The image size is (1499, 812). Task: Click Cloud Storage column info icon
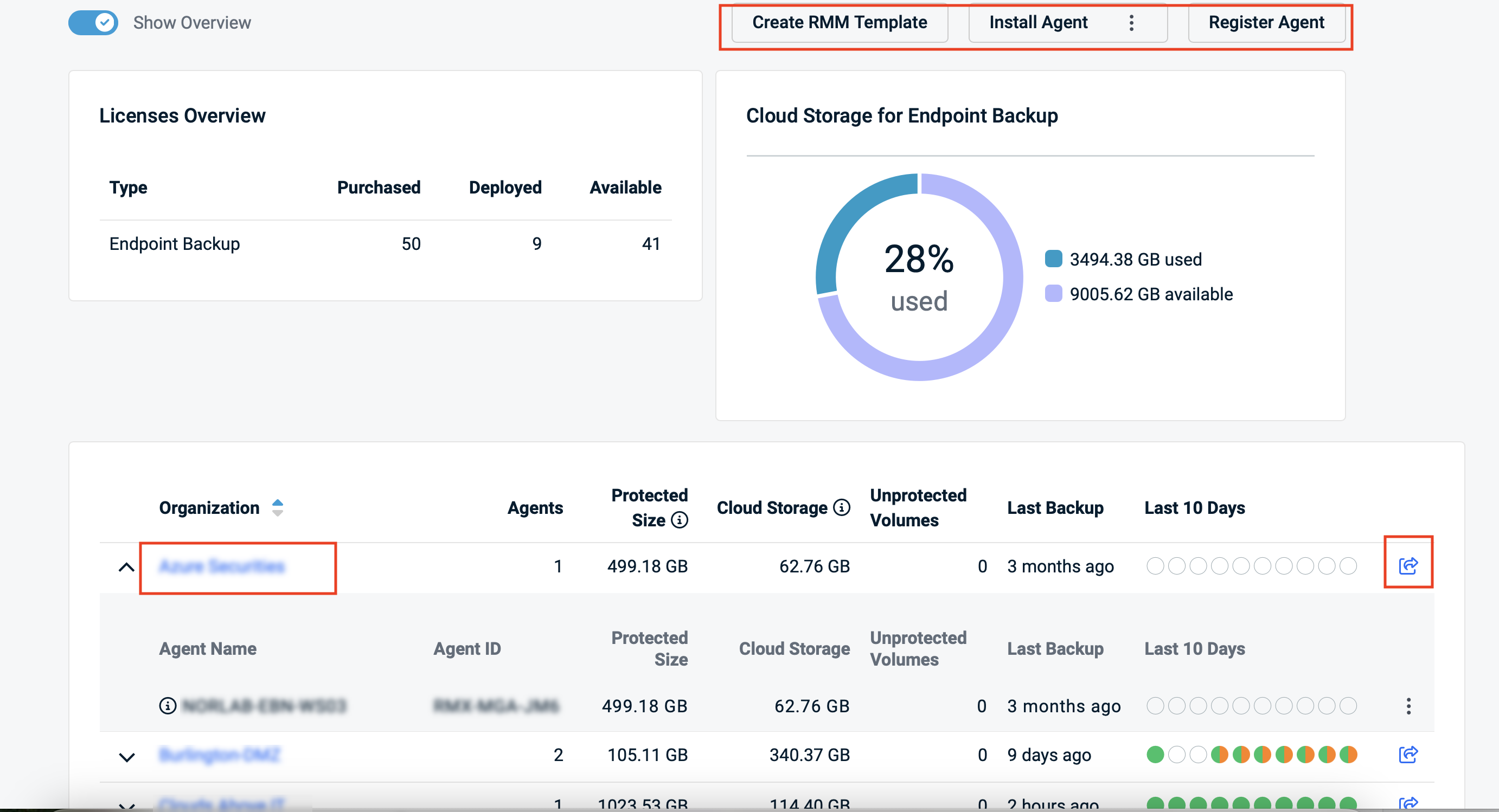[x=842, y=507]
